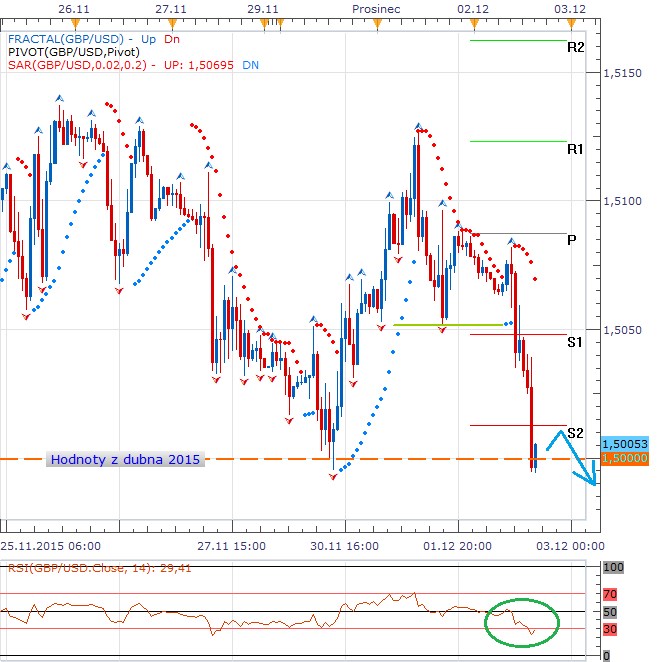Image resolution: width=658 pixels, height=662 pixels.
Task: Click the R2 resistance level label
Action: (x=575, y=47)
